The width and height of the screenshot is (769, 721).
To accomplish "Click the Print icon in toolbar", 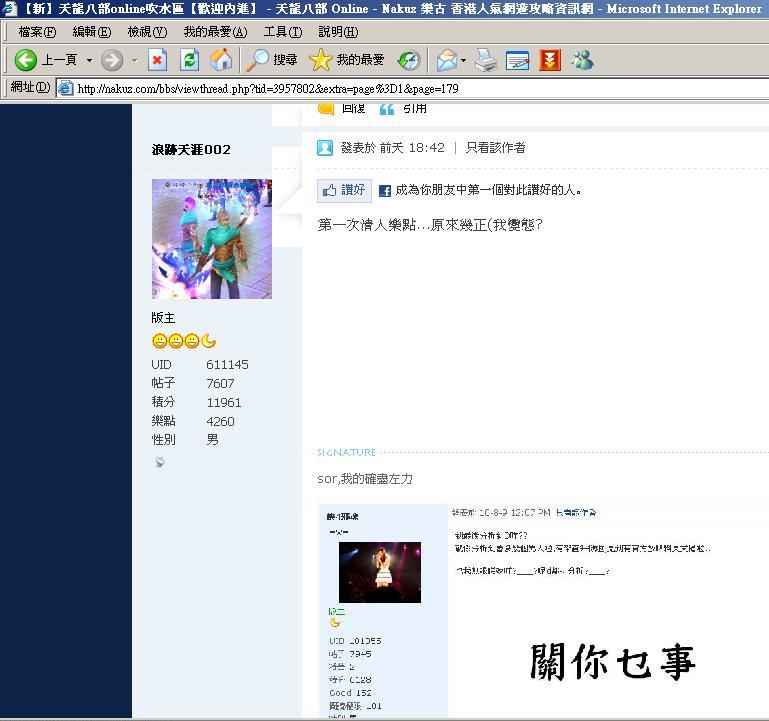I will coord(486,60).
